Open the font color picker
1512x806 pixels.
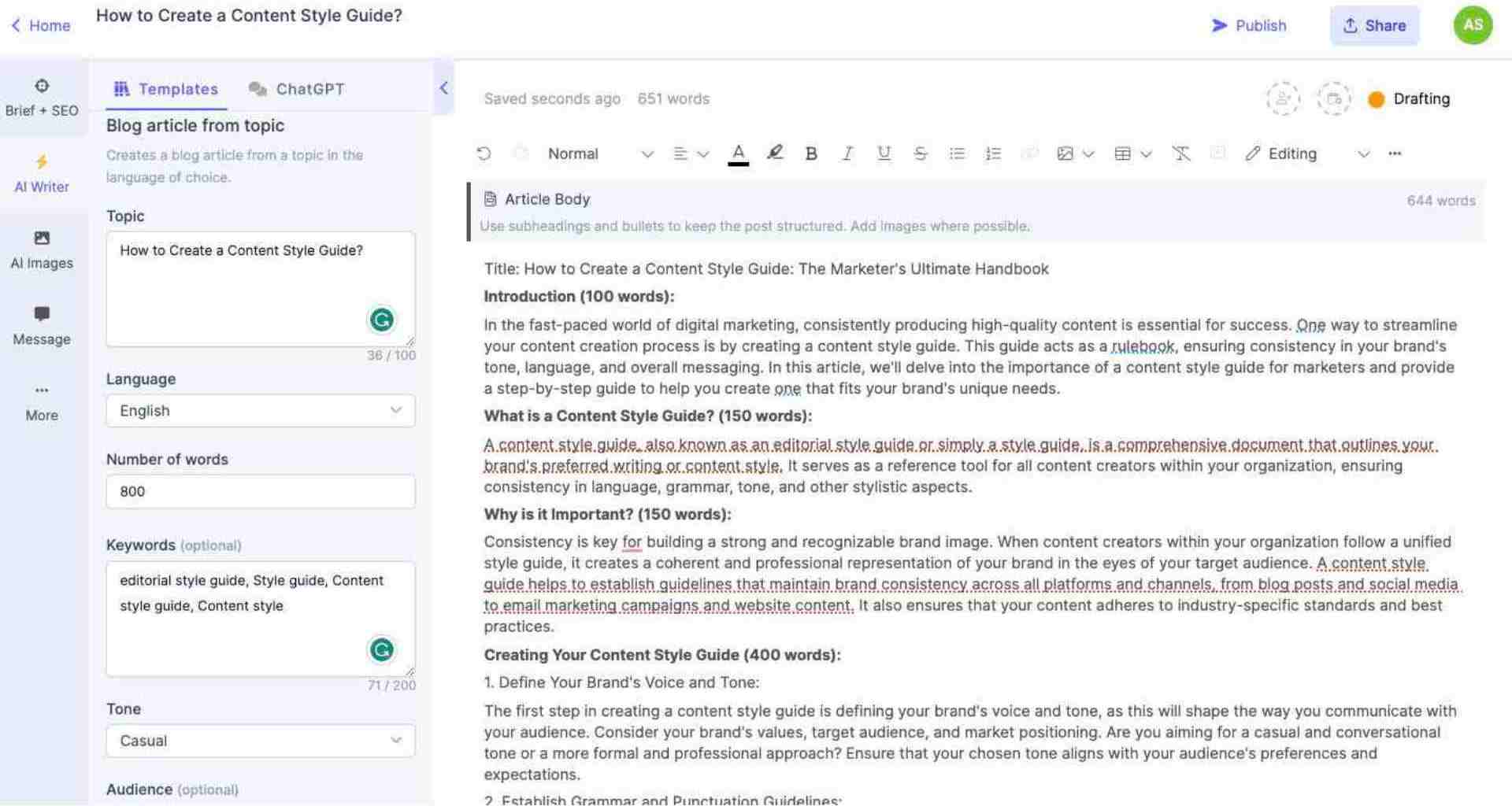tap(738, 153)
